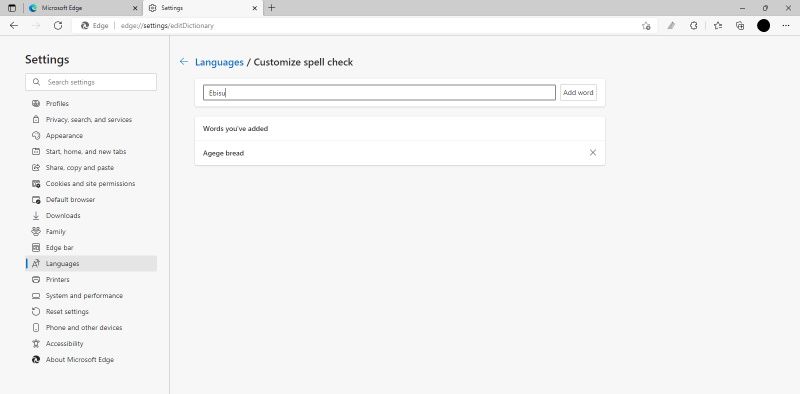Image resolution: width=800 pixels, height=394 pixels.
Task: Open Downloads settings section
Action: click(91, 215)
